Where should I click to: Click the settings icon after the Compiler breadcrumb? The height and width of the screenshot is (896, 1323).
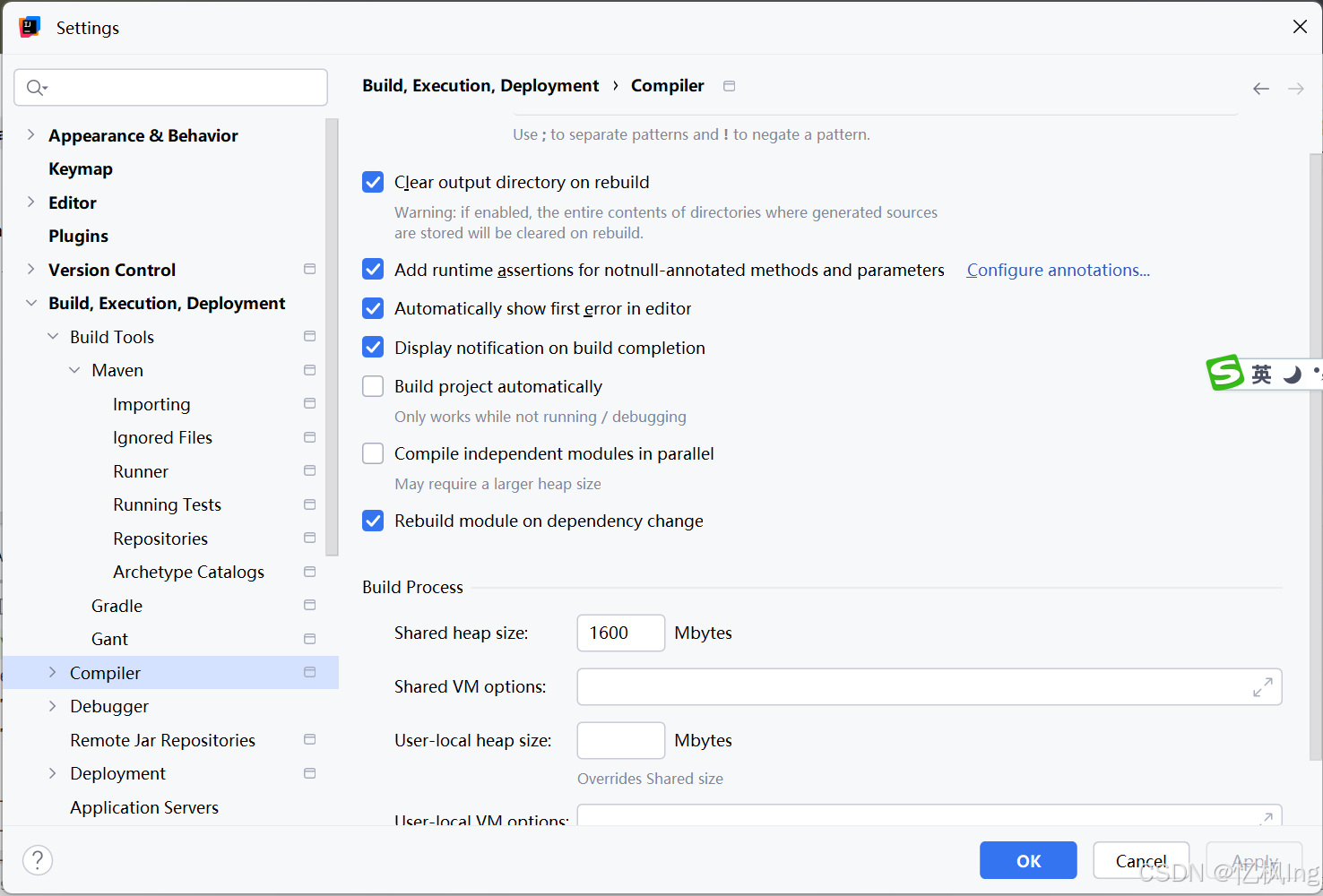click(x=729, y=85)
